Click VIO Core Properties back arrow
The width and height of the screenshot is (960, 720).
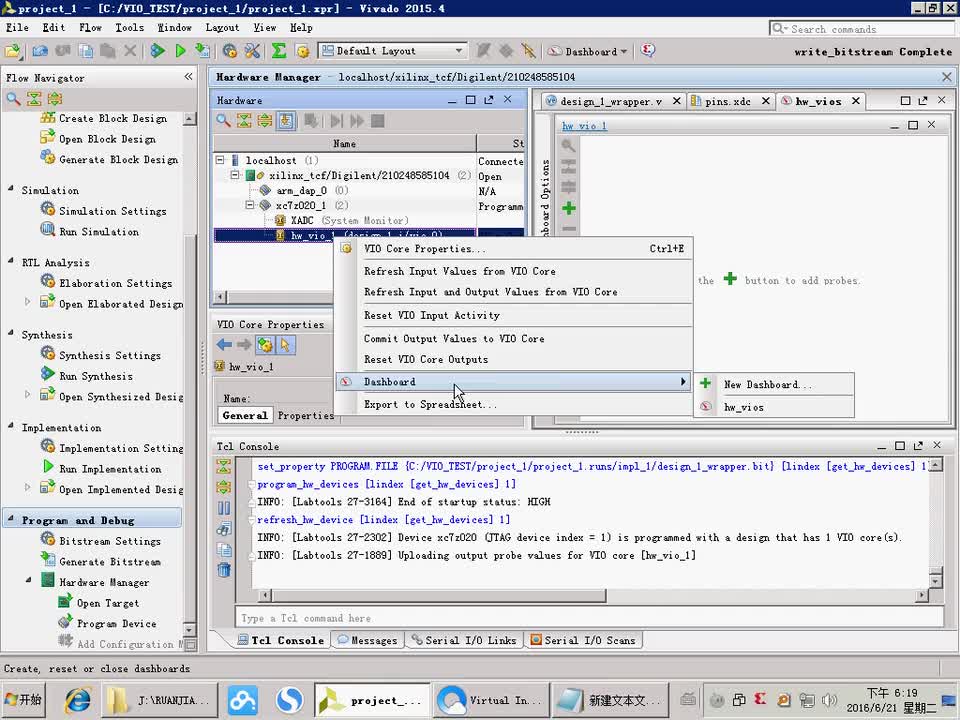point(224,345)
